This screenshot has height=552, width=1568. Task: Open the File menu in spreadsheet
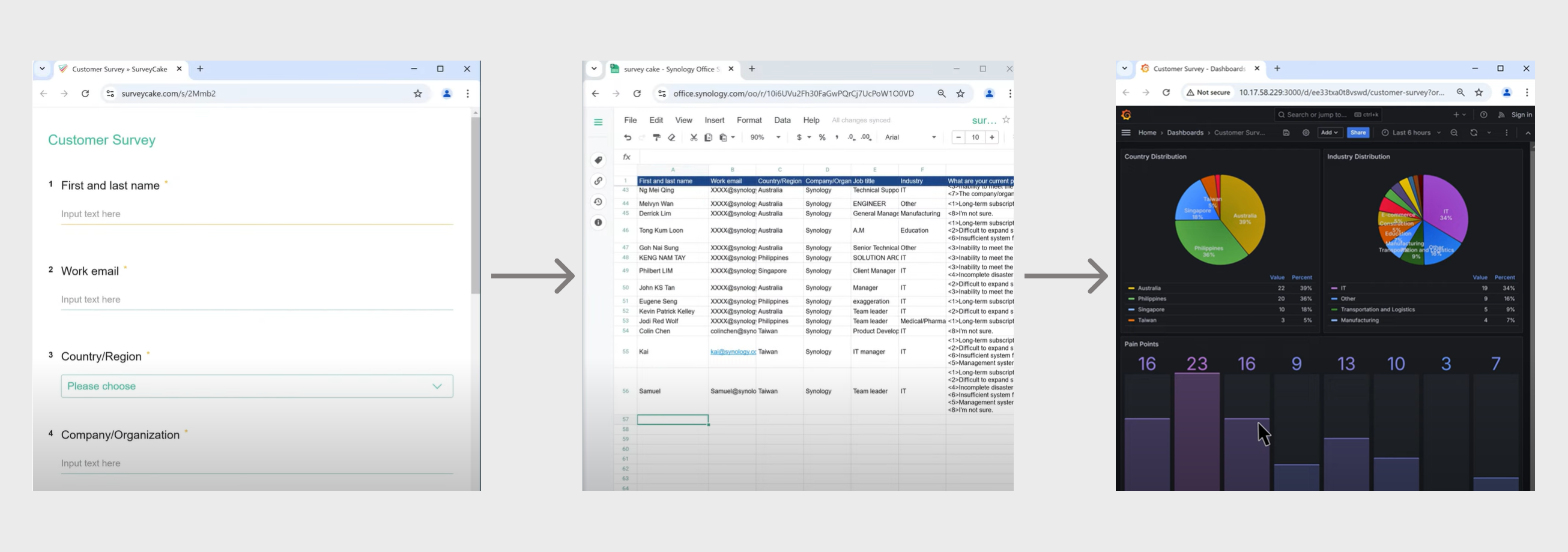click(631, 121)
